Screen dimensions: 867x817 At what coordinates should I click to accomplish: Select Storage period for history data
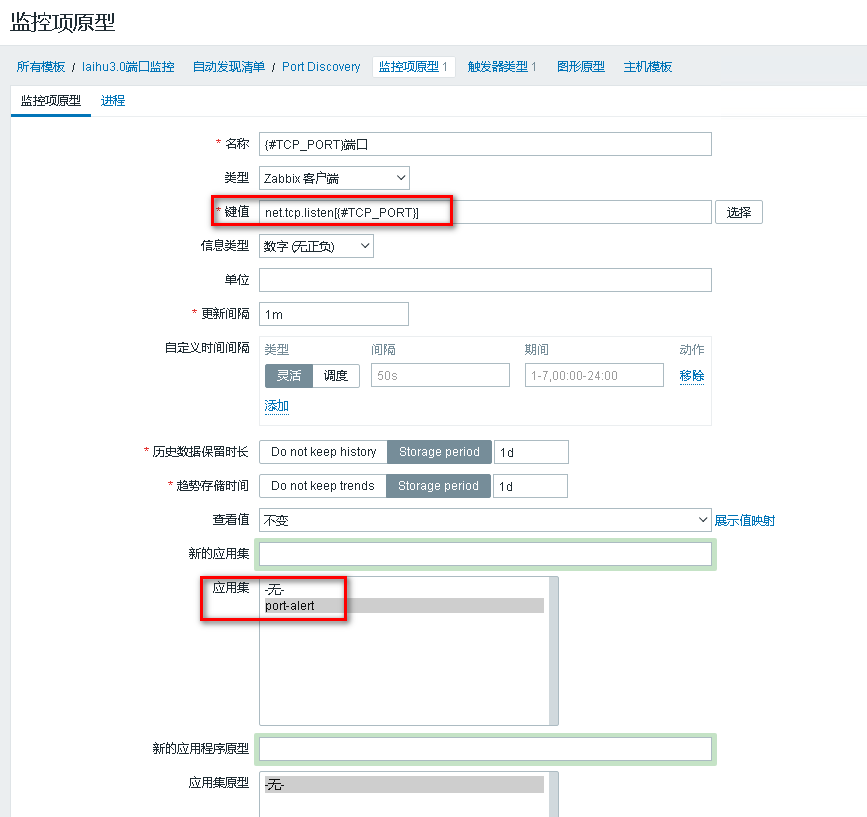pyautogui.click(x=439, y=452)
